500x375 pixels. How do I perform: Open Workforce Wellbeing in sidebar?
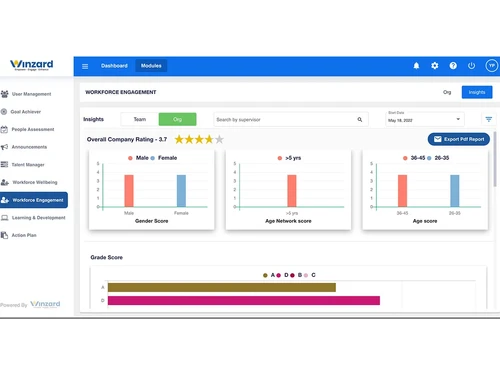click(x=35, y=182)
